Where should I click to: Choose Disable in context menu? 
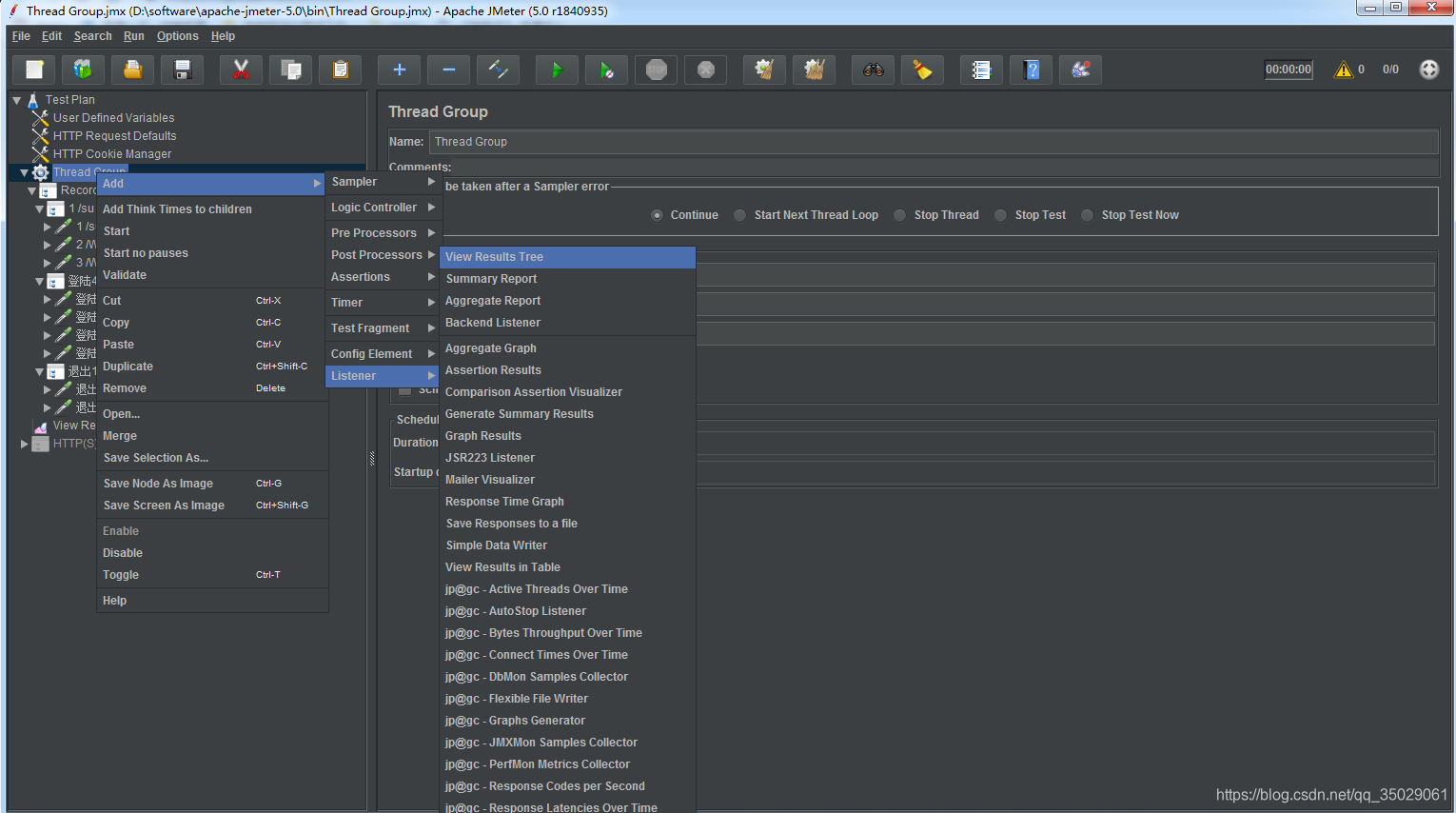point(211,553)
